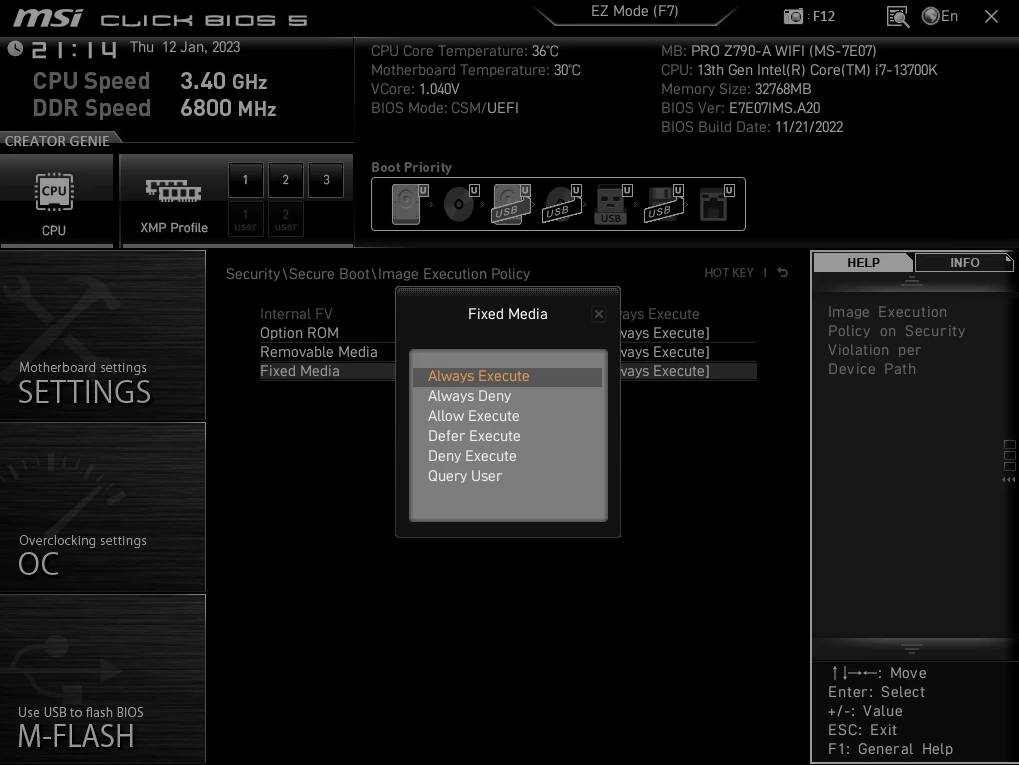Click the F1: General Help hint

[x=890, y=749]
